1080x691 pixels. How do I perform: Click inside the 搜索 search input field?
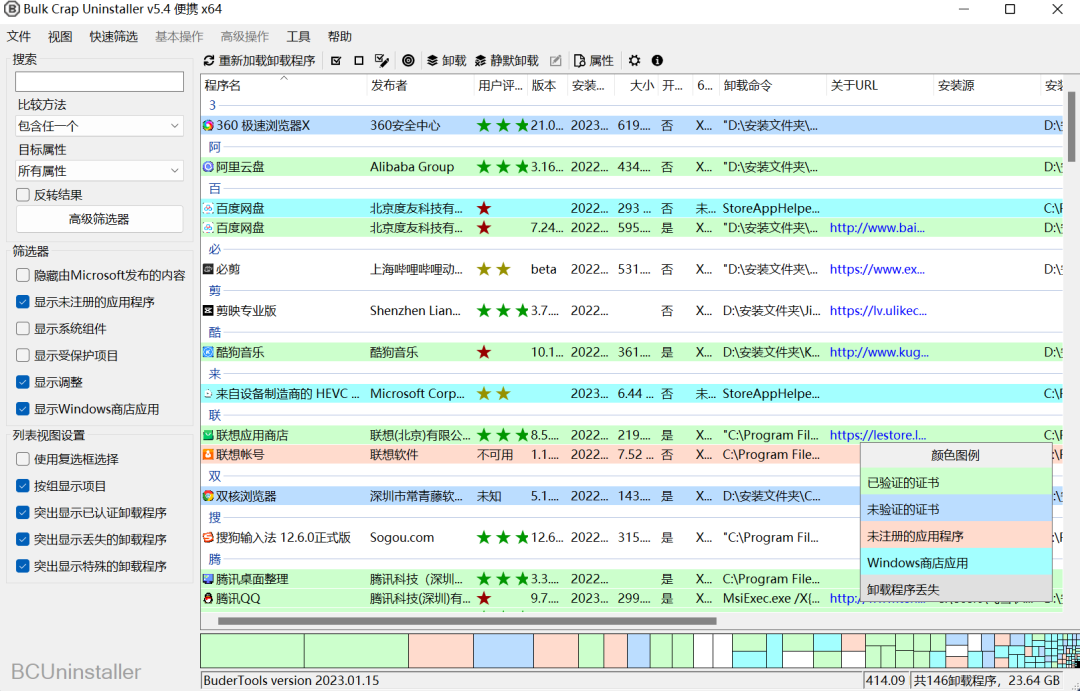[99, 81]
